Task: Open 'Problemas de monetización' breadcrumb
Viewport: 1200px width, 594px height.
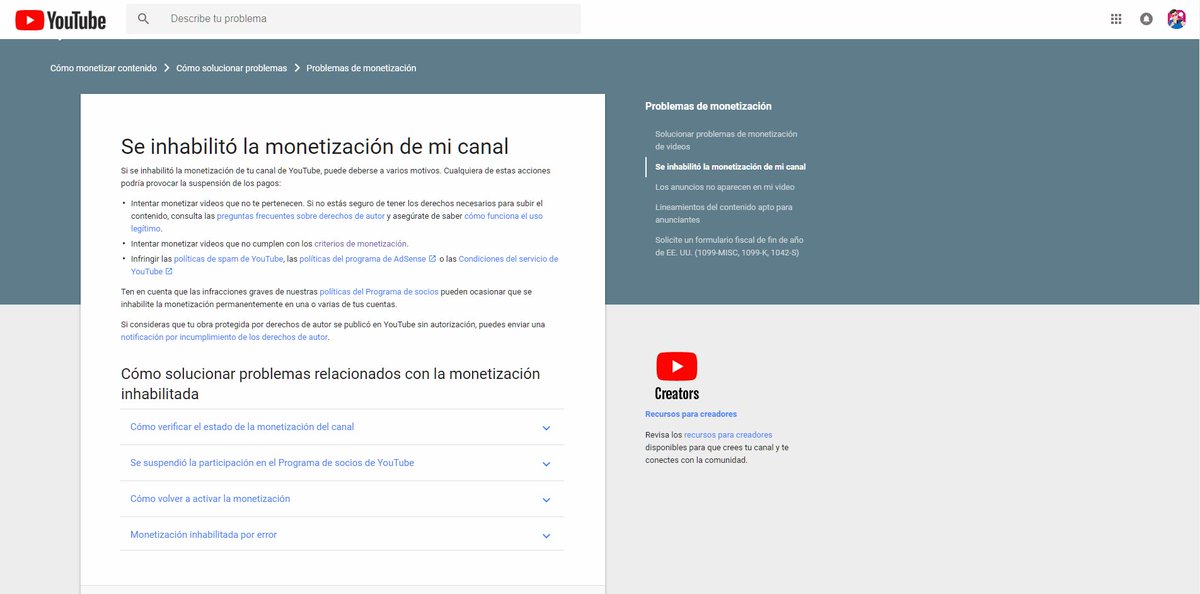Action: 361,68
